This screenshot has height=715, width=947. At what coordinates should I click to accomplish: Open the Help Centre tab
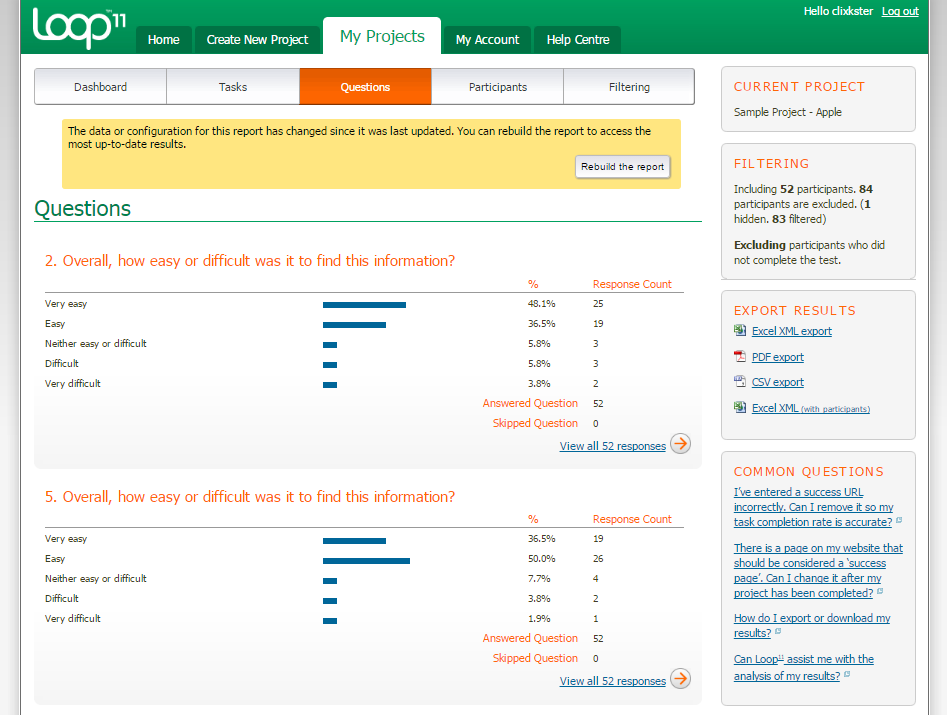[x=578, y=40]
